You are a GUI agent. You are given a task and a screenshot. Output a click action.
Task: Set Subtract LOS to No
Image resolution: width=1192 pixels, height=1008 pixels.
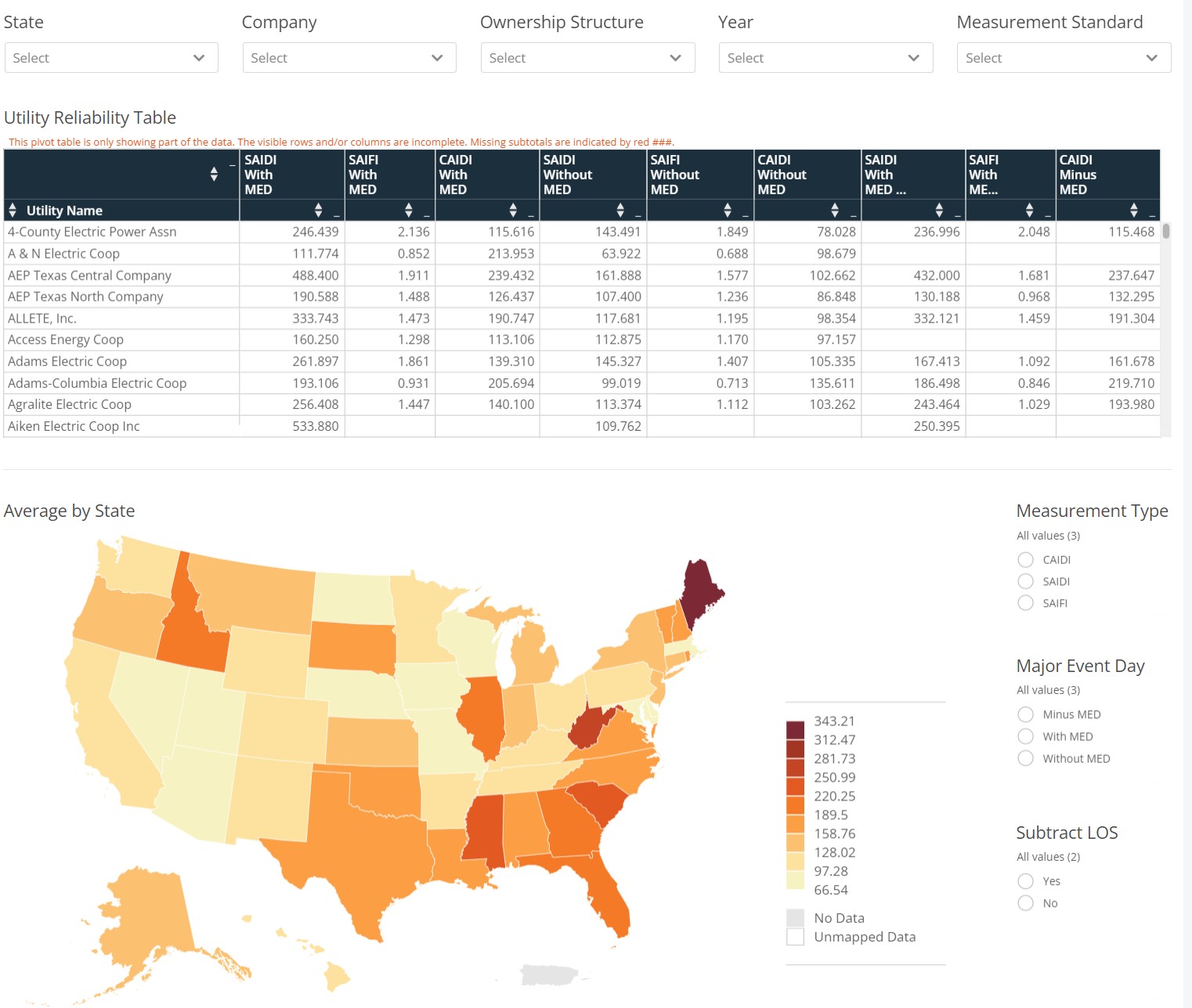[x=1025, y=903]
